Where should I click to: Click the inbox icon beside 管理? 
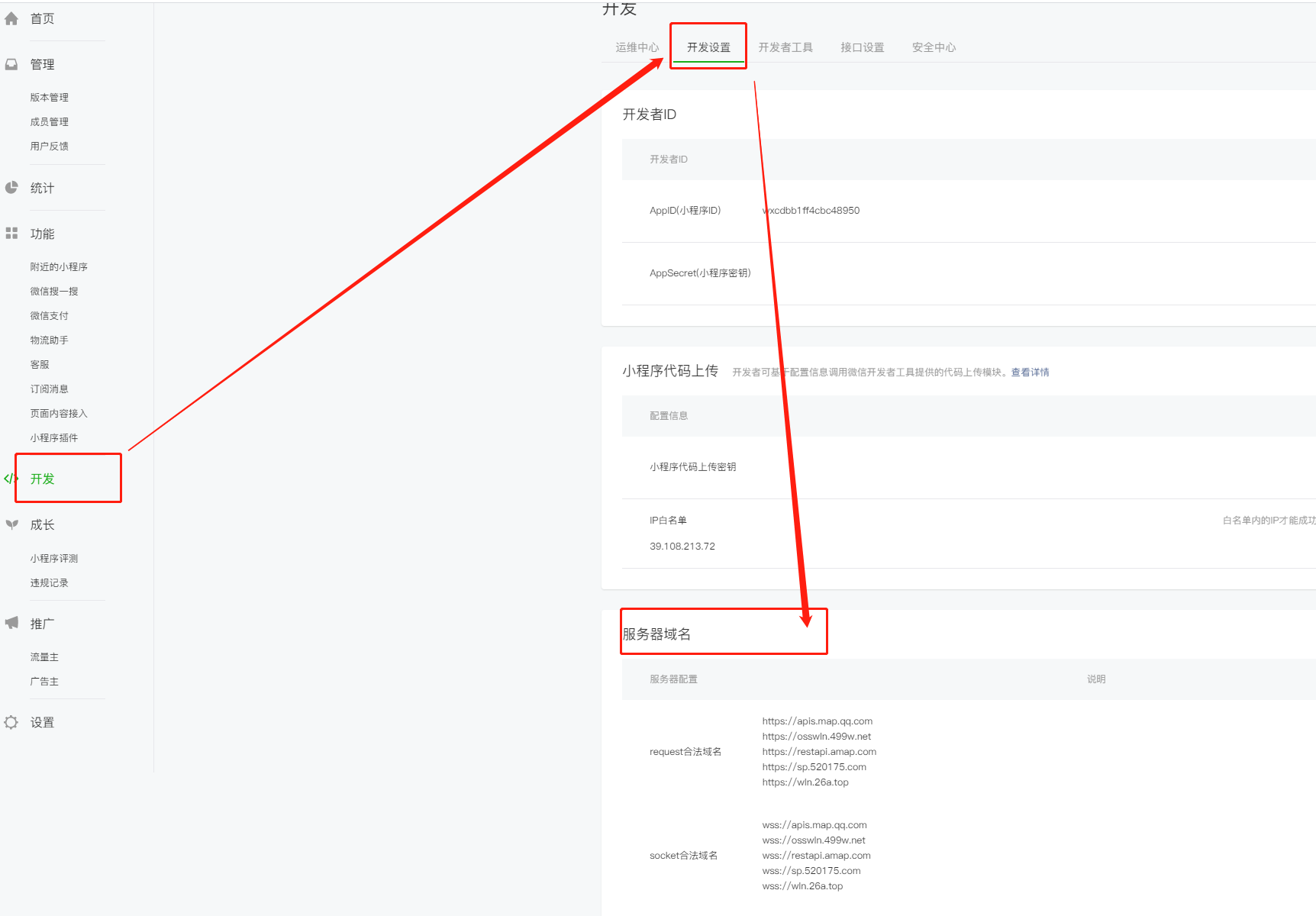[x=11, y=65]
